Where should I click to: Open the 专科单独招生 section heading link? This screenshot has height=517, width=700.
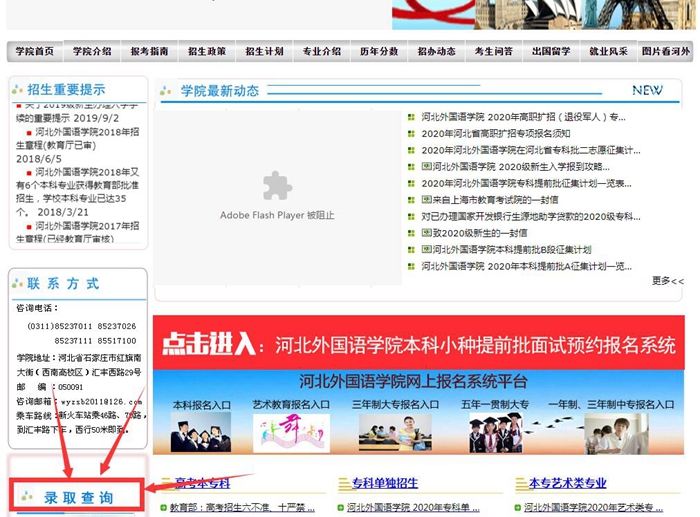[385, 483]
